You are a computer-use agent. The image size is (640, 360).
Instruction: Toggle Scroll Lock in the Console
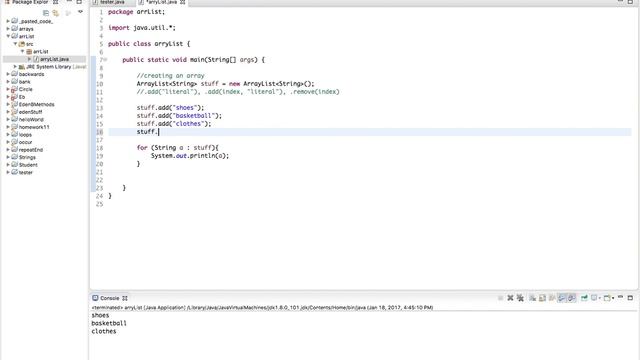coord(542,298)
